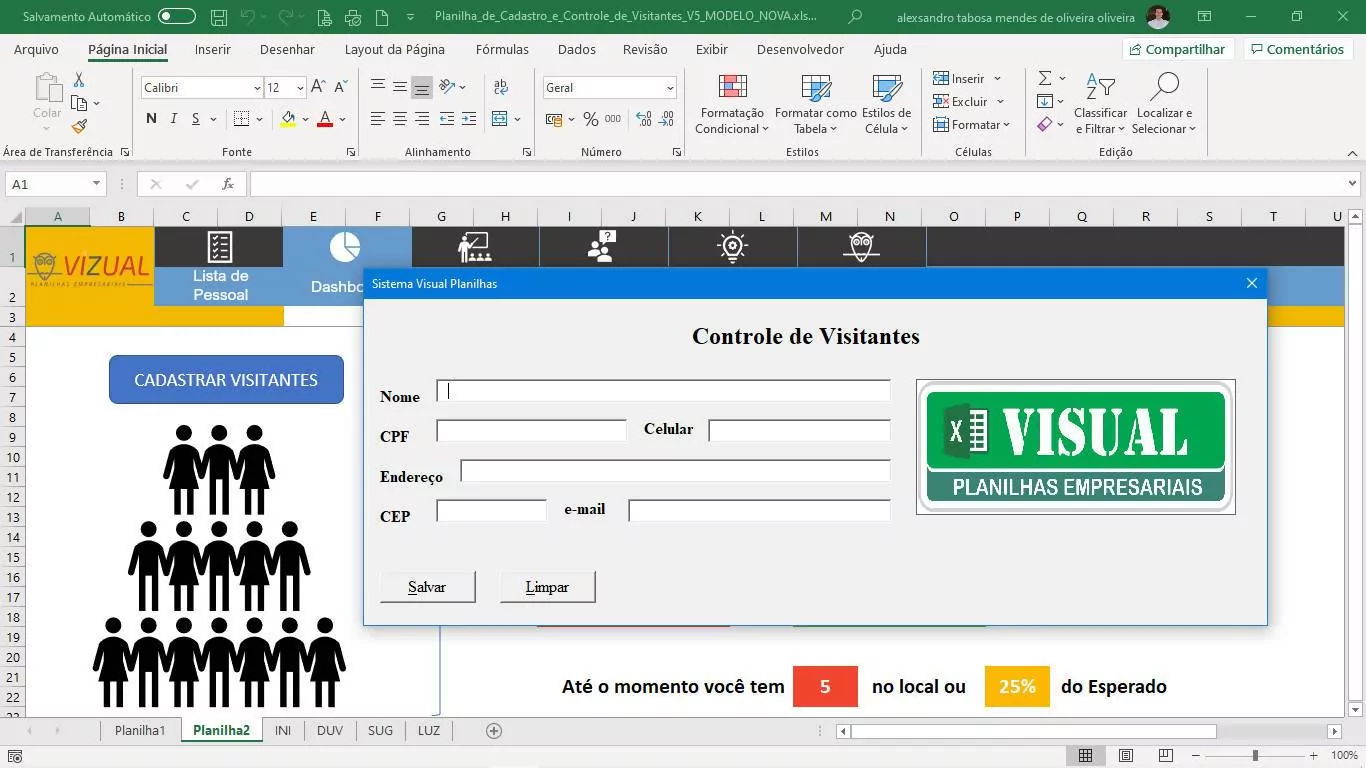Open the search magnifier in title bar

[x=855, y=17]
